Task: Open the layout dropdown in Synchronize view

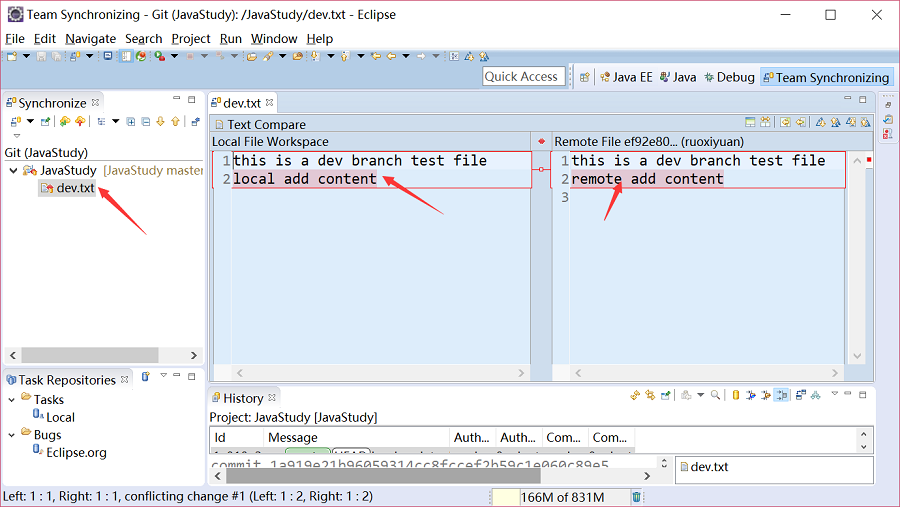Action: 115,121
